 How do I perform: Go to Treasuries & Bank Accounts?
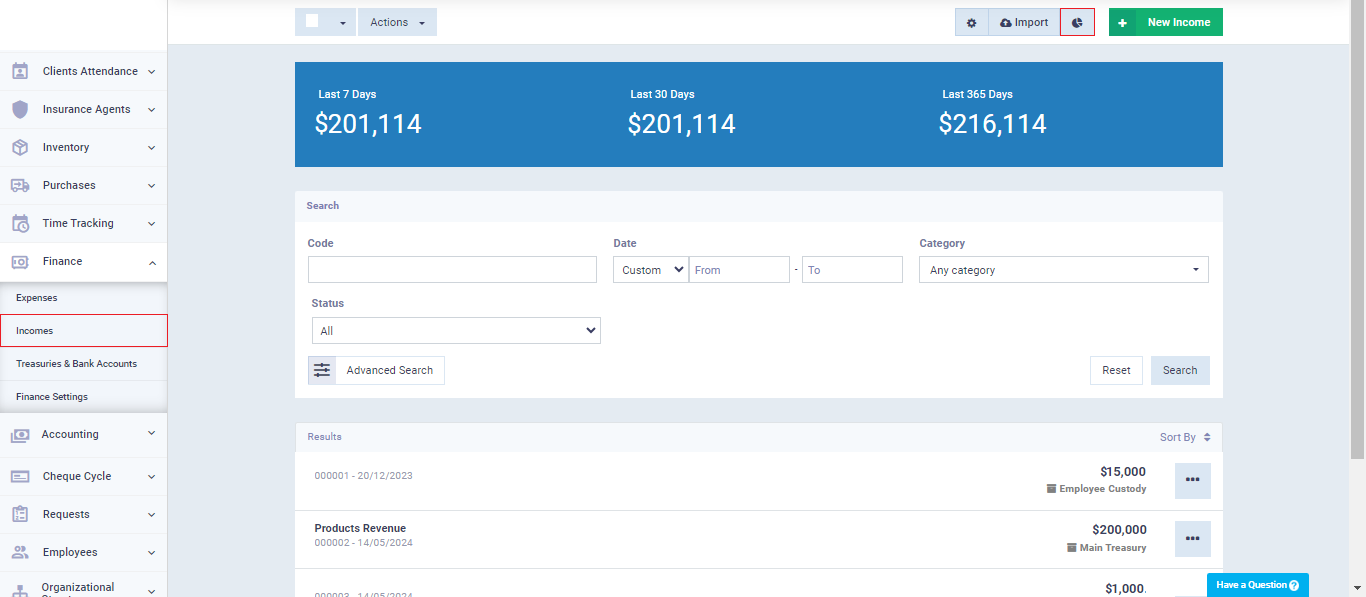click(x=76, y=364)
